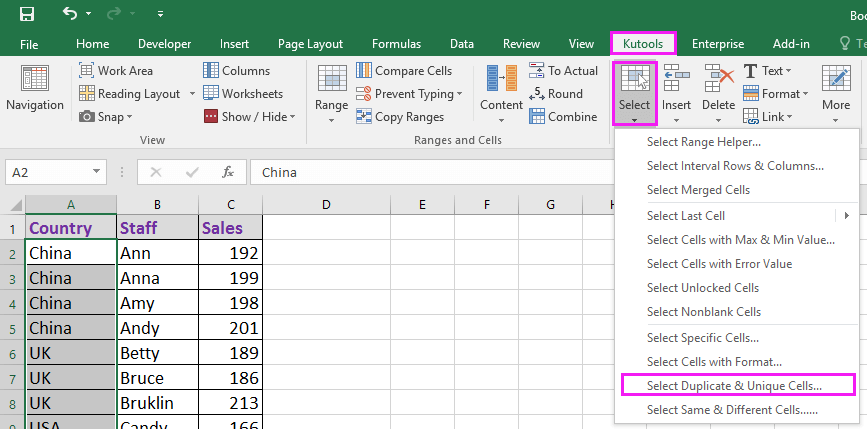Switch to the Formulas tab
Screen dimensions: 867x429
coord(396,44)
